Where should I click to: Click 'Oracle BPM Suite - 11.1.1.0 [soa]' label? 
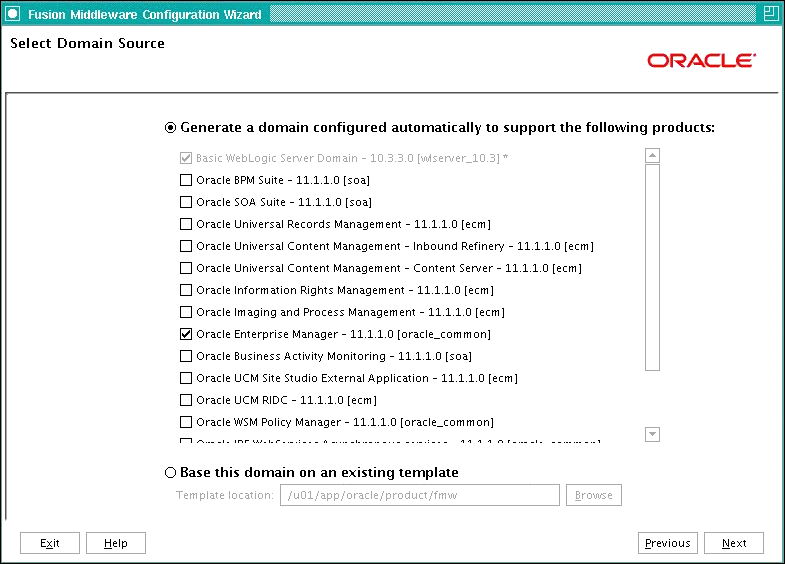point(283,180)
